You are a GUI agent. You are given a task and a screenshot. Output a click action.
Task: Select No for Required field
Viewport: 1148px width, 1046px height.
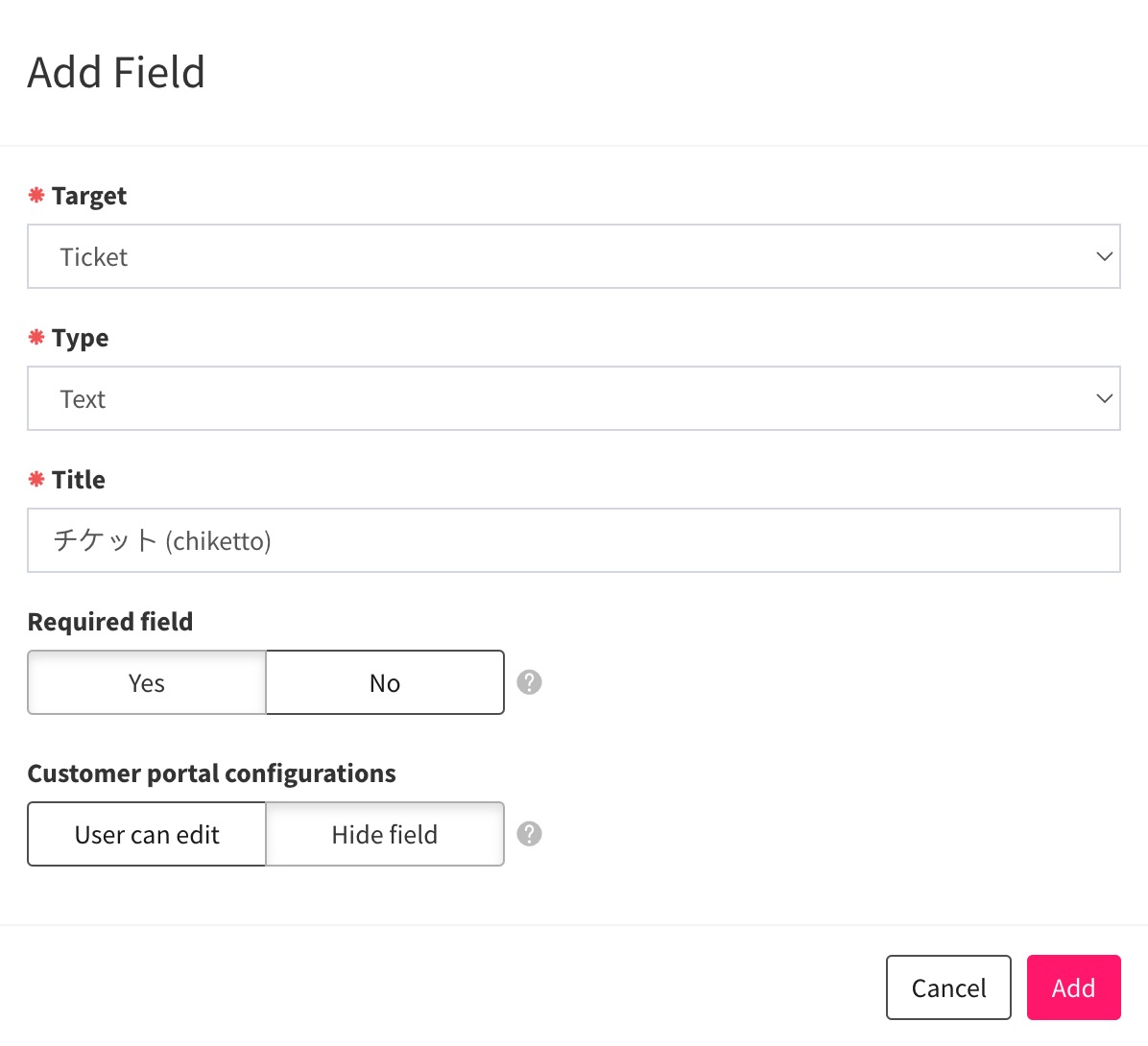coord(384,682)
